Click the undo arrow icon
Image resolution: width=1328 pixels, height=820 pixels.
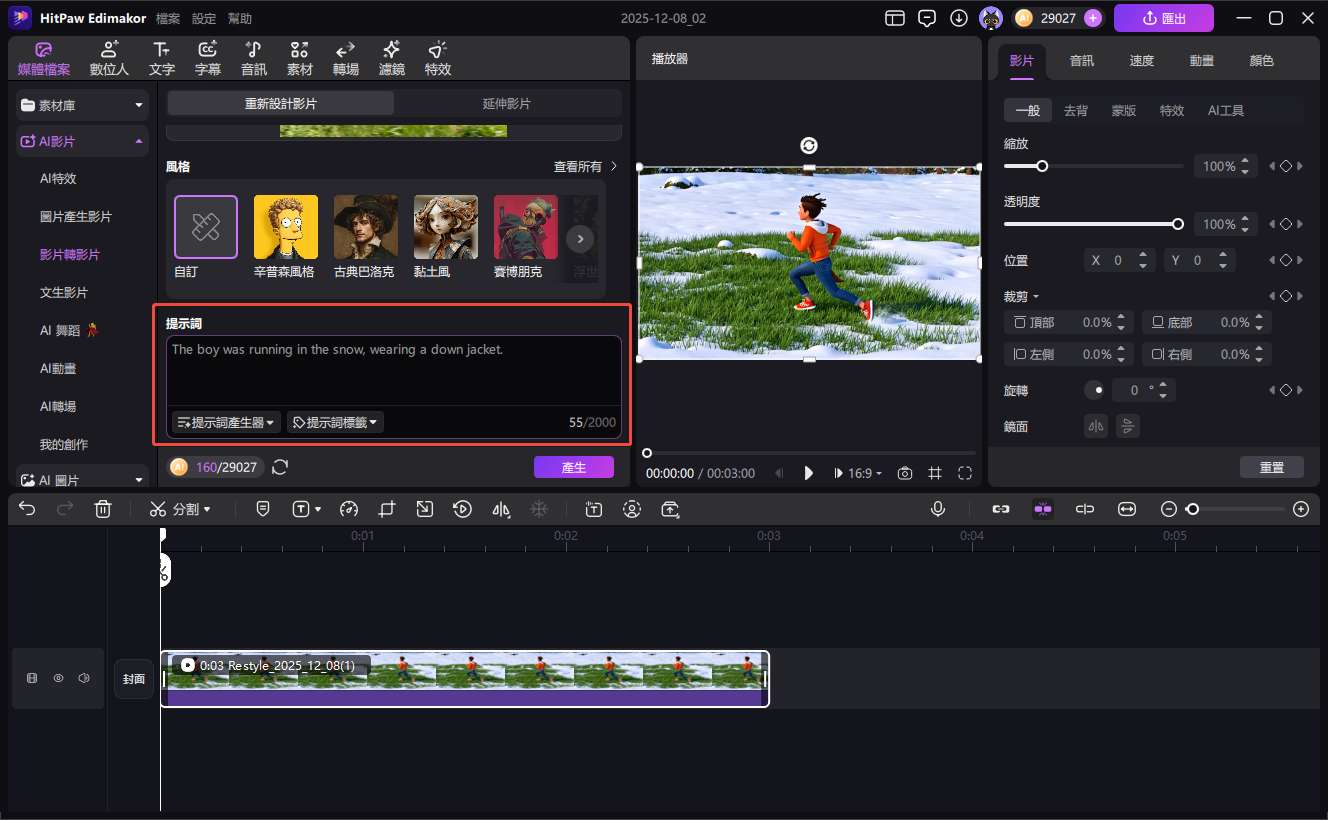27,509
